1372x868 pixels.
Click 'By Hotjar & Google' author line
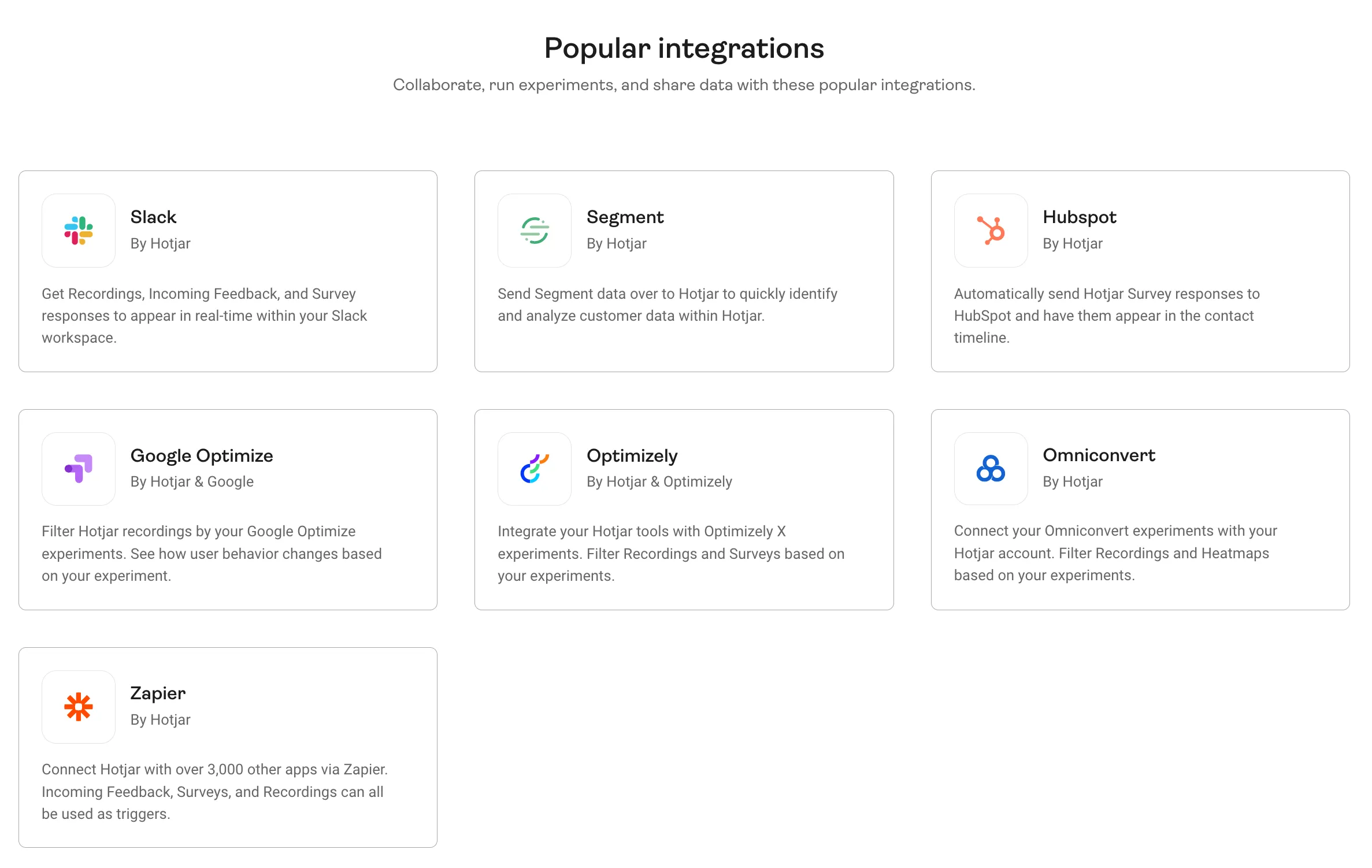(x=192, y=481)
